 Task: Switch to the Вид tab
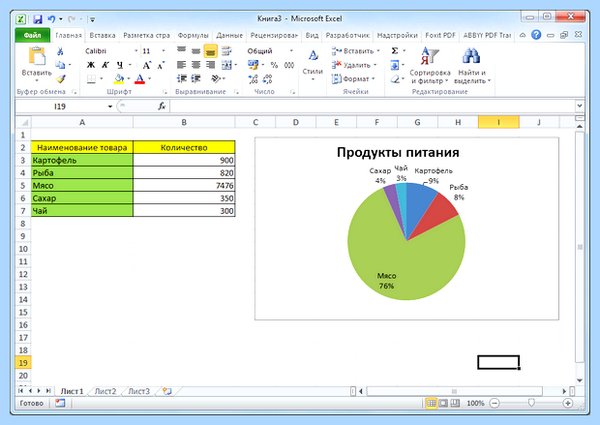click(312, 35)
